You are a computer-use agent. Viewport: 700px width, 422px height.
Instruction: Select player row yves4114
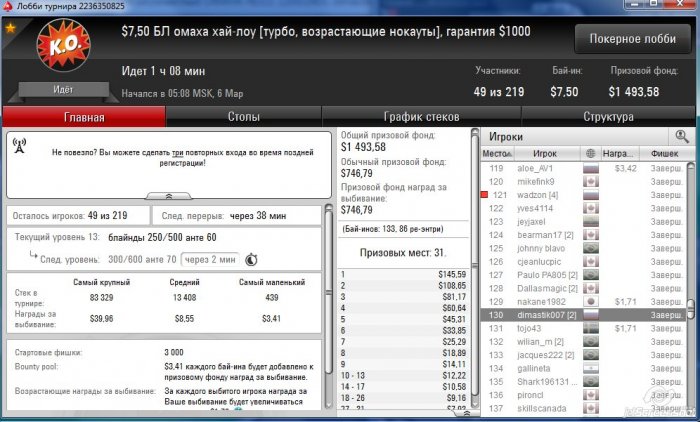coord(583,209)
